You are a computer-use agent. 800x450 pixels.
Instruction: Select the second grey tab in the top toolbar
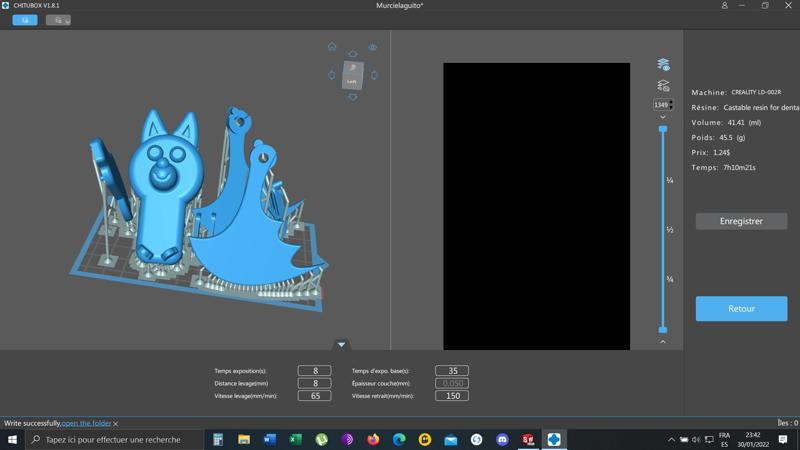click(58, 20)
